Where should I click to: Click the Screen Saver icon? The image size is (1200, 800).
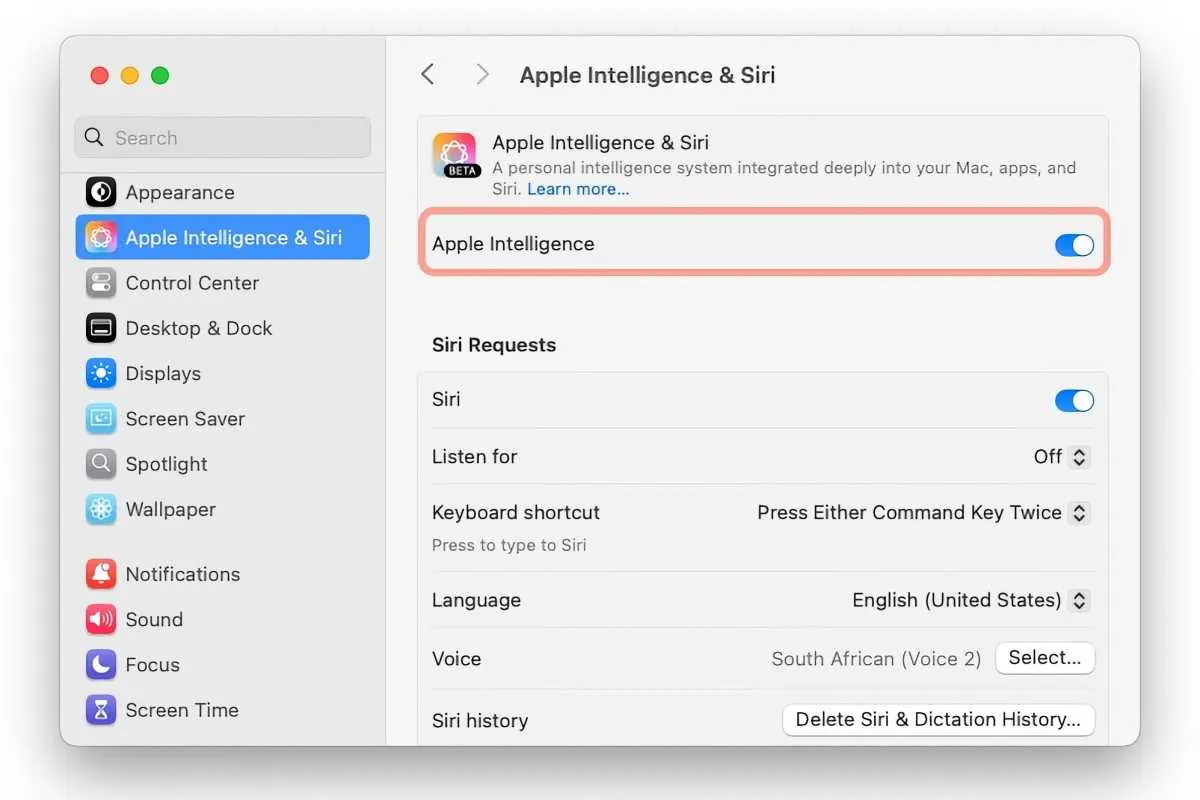click(x=101, y=419)
